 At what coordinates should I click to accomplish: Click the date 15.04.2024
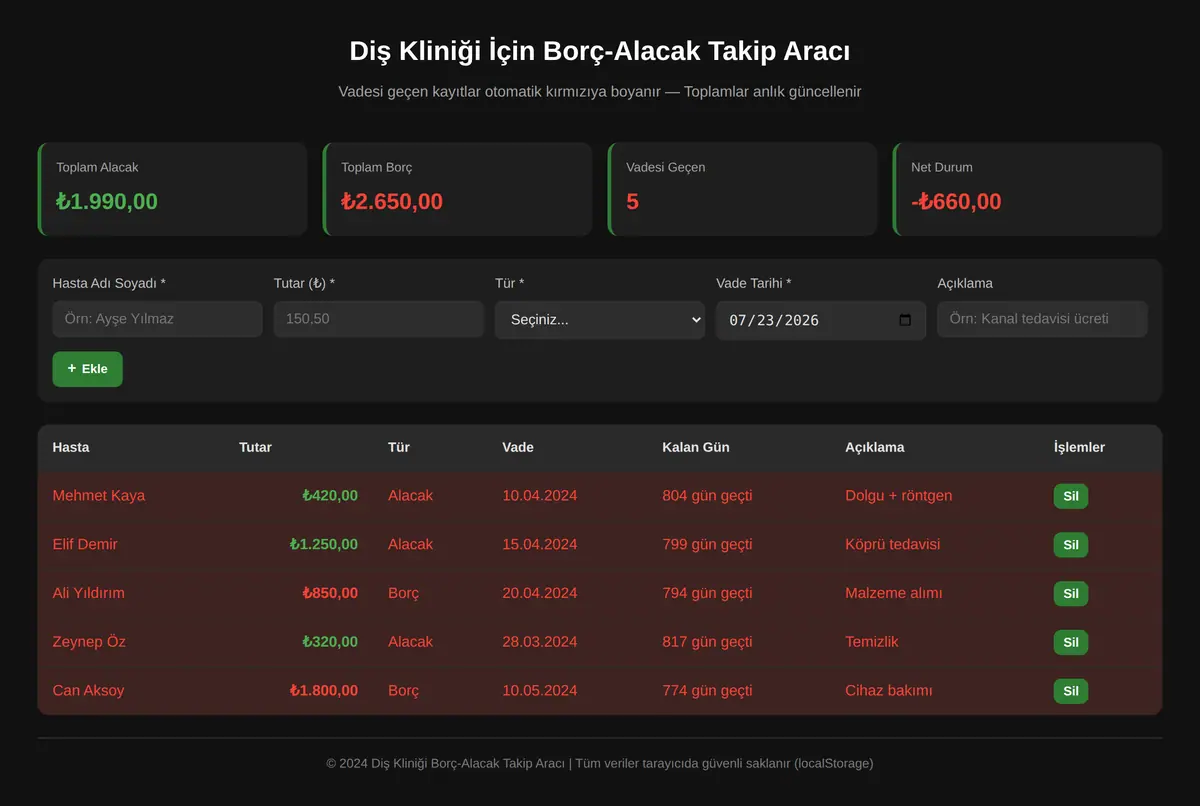pyautogui.click(x=540, y=544)
